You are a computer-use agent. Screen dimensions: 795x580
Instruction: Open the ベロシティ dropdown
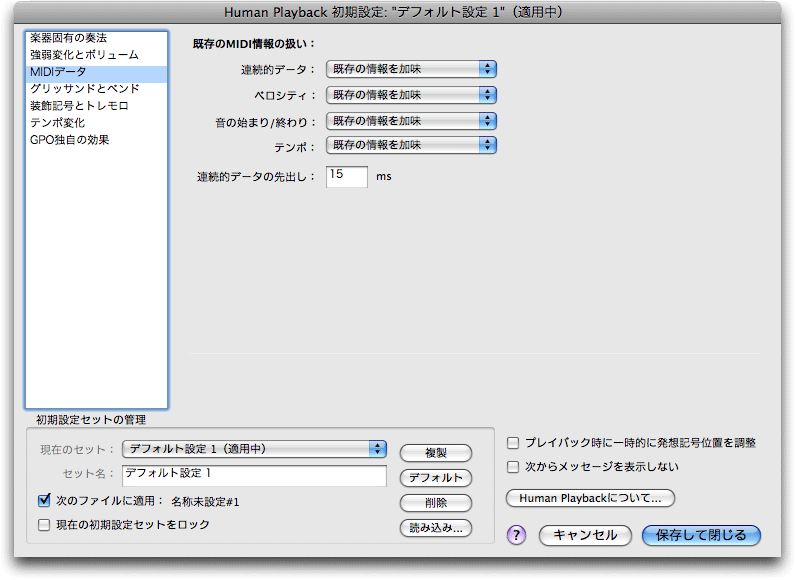pos(411,95)
